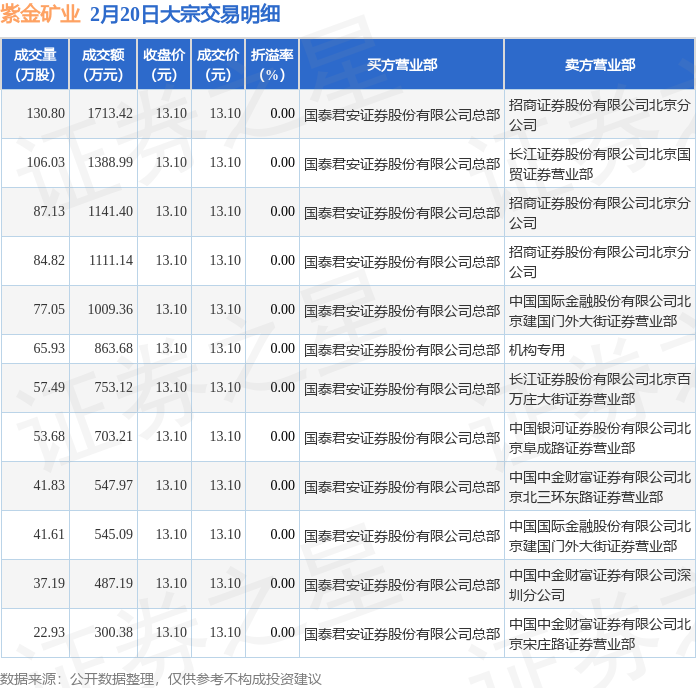Click seller 招商证券北京分公司 in 130.80 row
The width and height of the screenshot is (696, 688).
pyautogui.click(x=600, y=115)
